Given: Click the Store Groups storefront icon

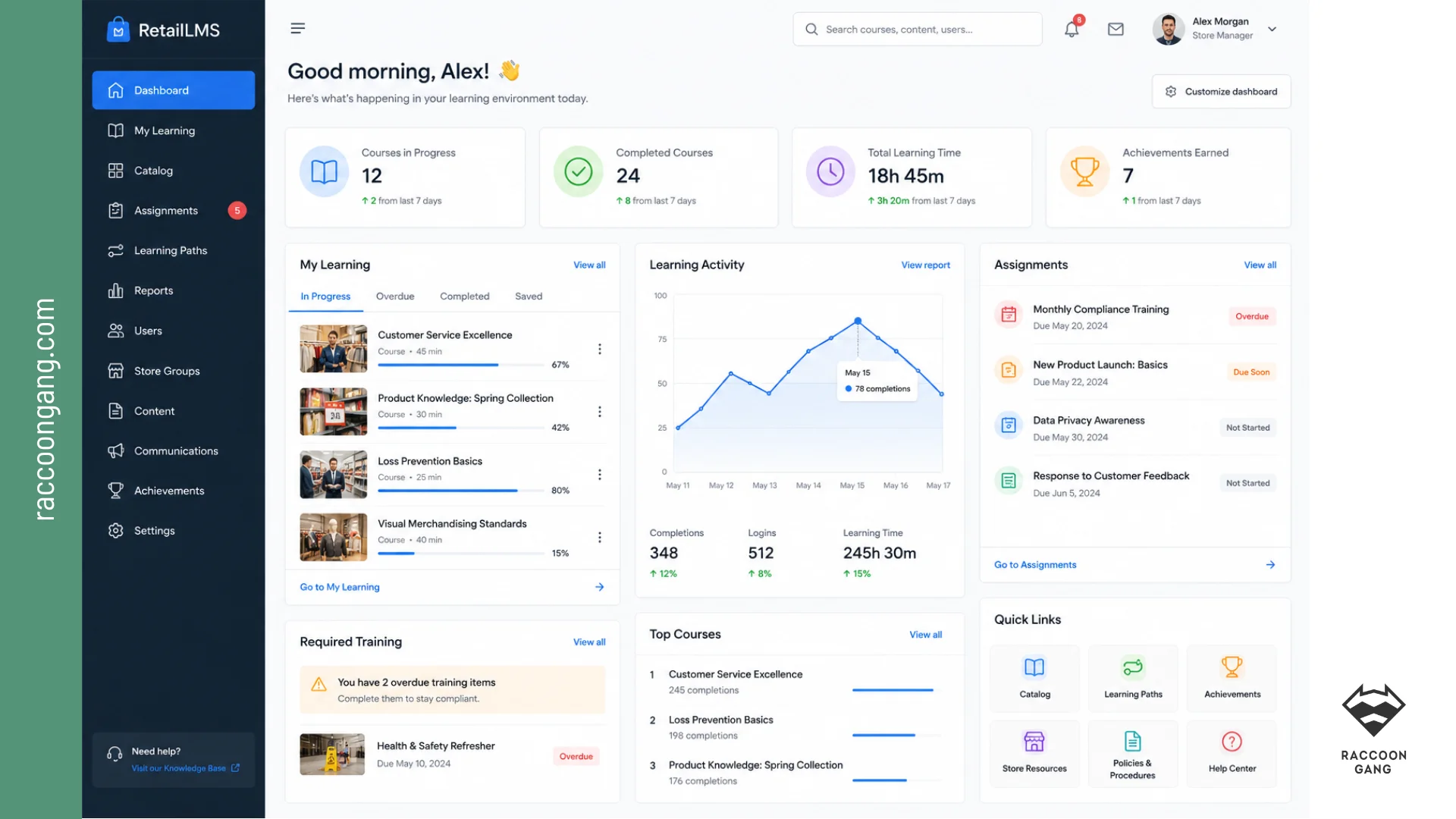Looking at the screenshot, I should click(115, 371).
